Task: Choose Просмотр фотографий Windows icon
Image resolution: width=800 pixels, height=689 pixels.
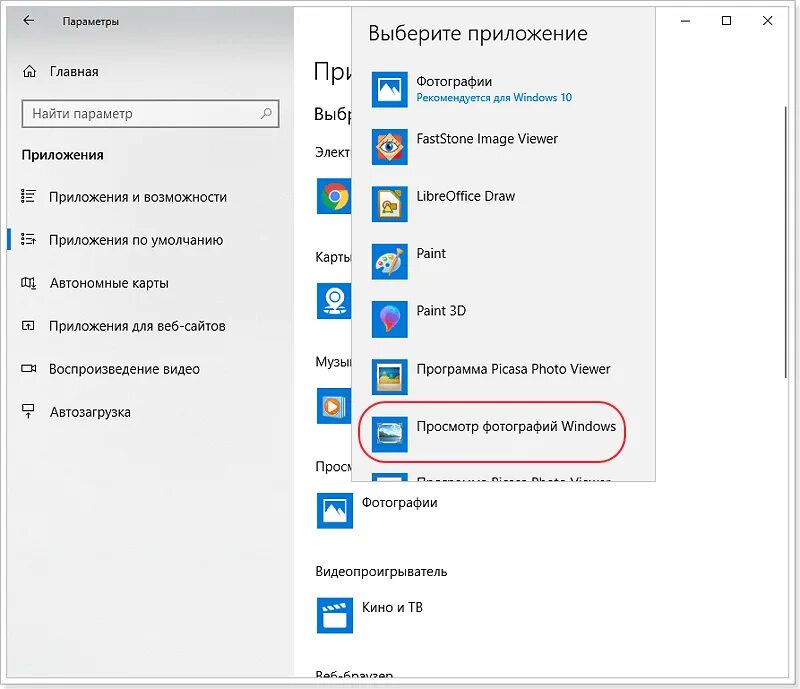Action: point(389,434)
